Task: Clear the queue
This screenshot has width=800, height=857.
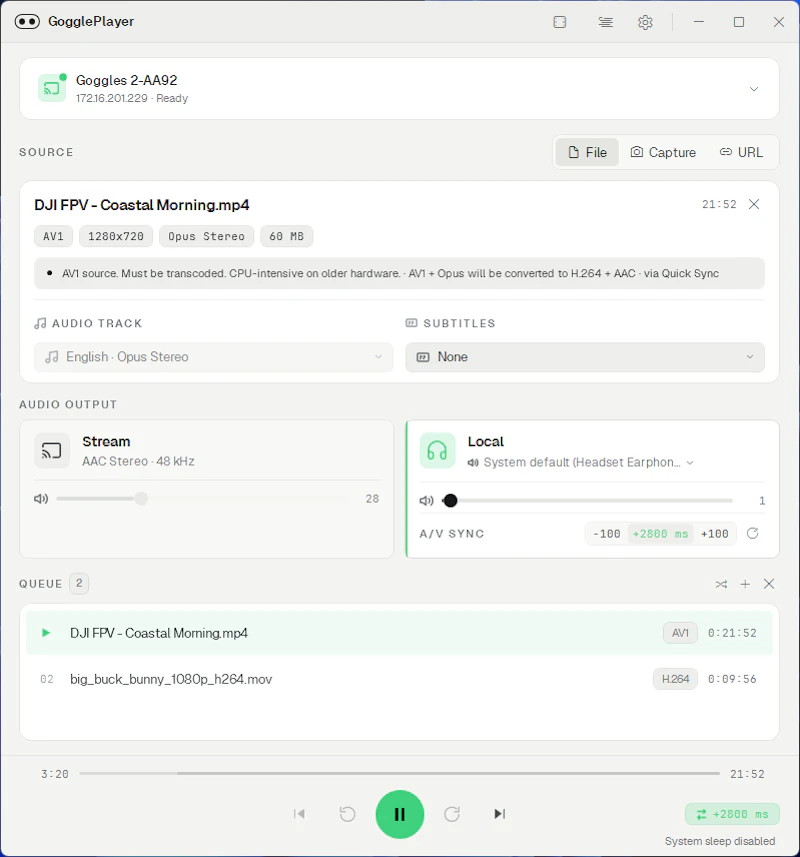Action: 769,584
